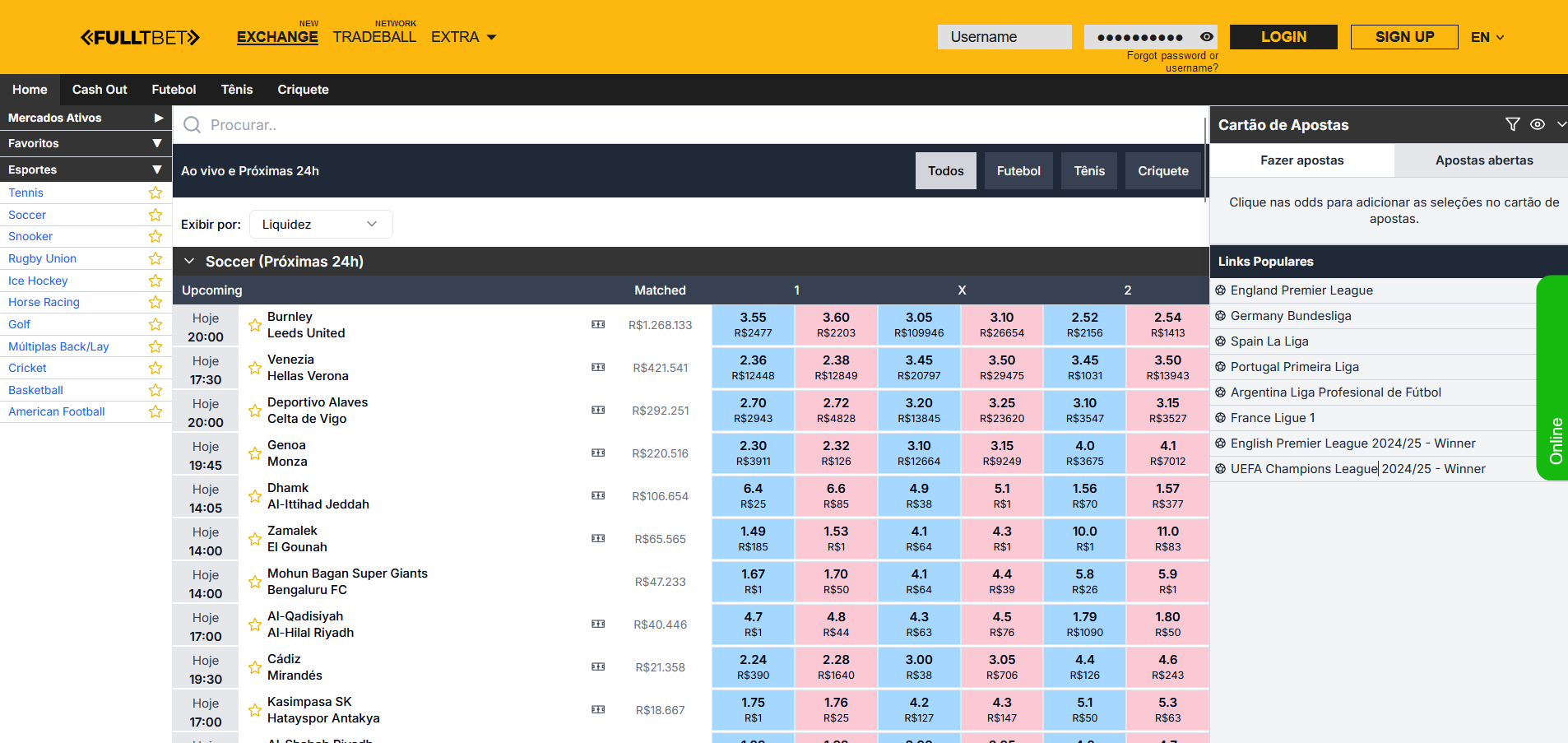Open the EN language dropdown
The width and height of the screenshot is (1568, 743).
(x=1487, y=37)
